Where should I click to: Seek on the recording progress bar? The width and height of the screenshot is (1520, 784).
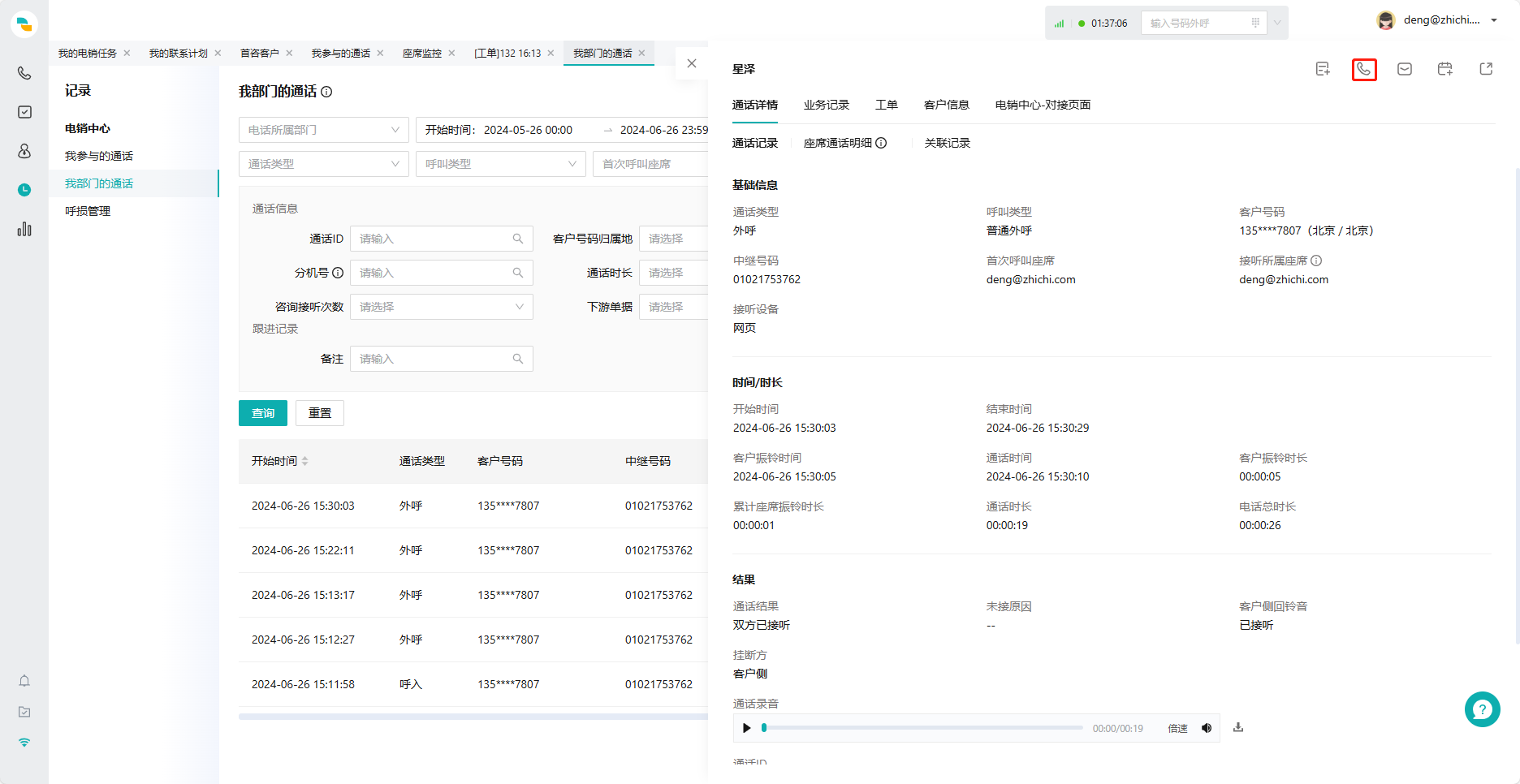point(923,728)
